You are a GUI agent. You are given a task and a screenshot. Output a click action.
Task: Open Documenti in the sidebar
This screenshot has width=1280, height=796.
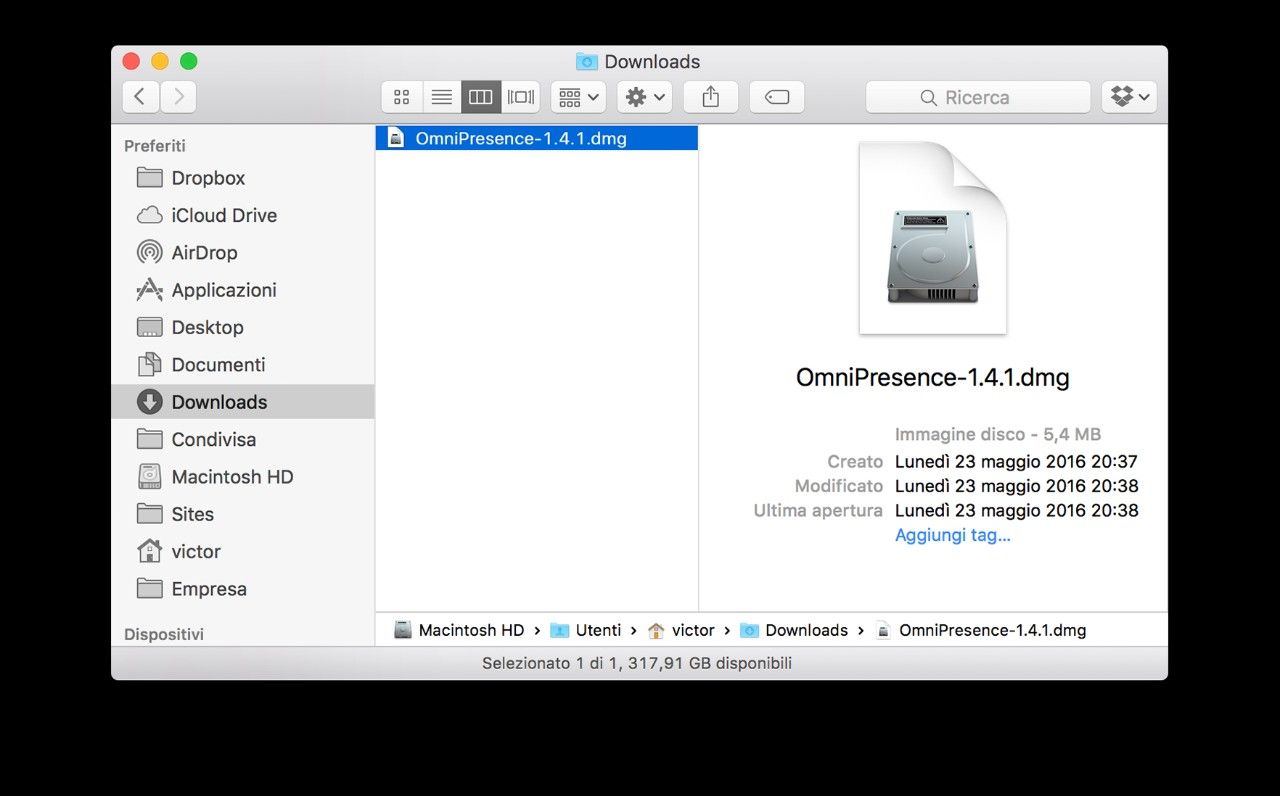pos(243,365)
